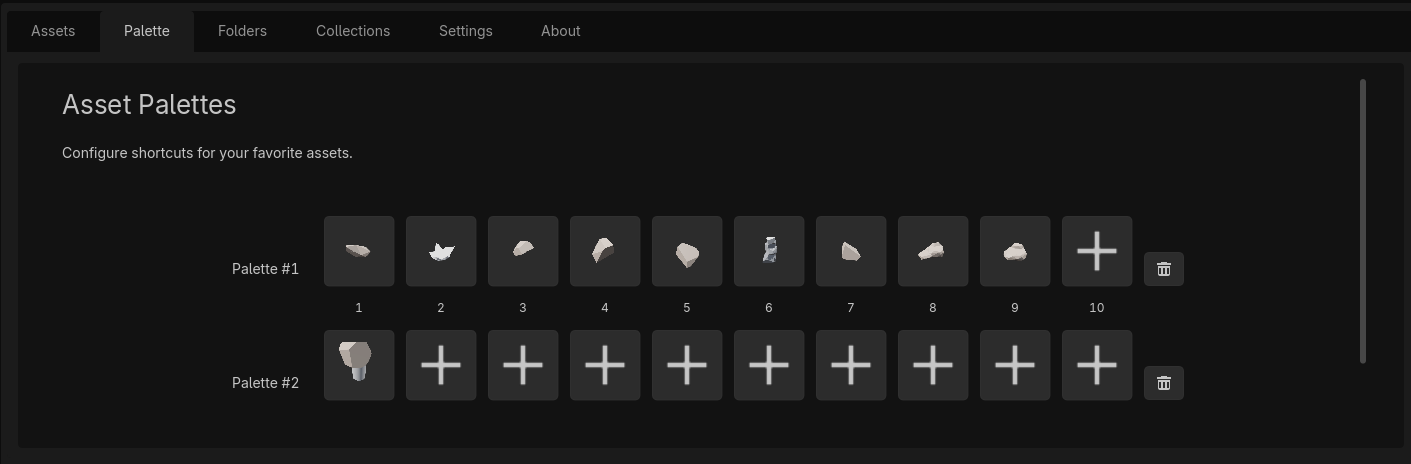Viewport: 1411px width, 464px height.
Task: Click the vertical scrollbar of the palette panel
Action: pos(1363,221)
